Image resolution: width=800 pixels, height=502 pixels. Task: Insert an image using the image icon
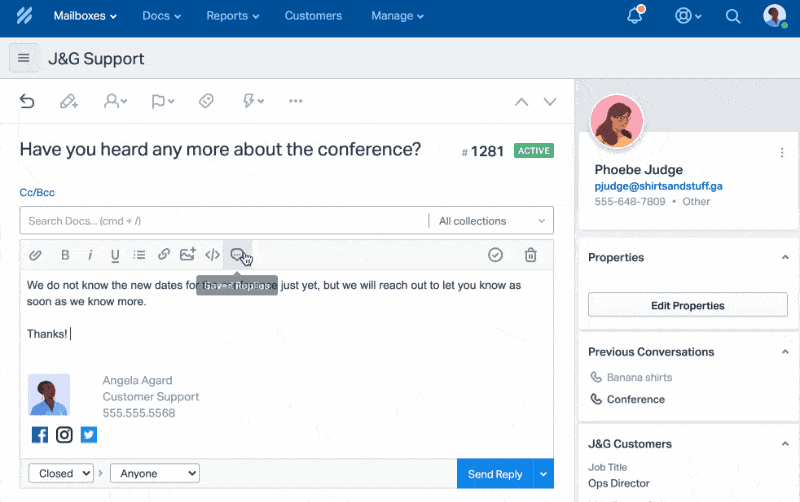coord(187,255)
